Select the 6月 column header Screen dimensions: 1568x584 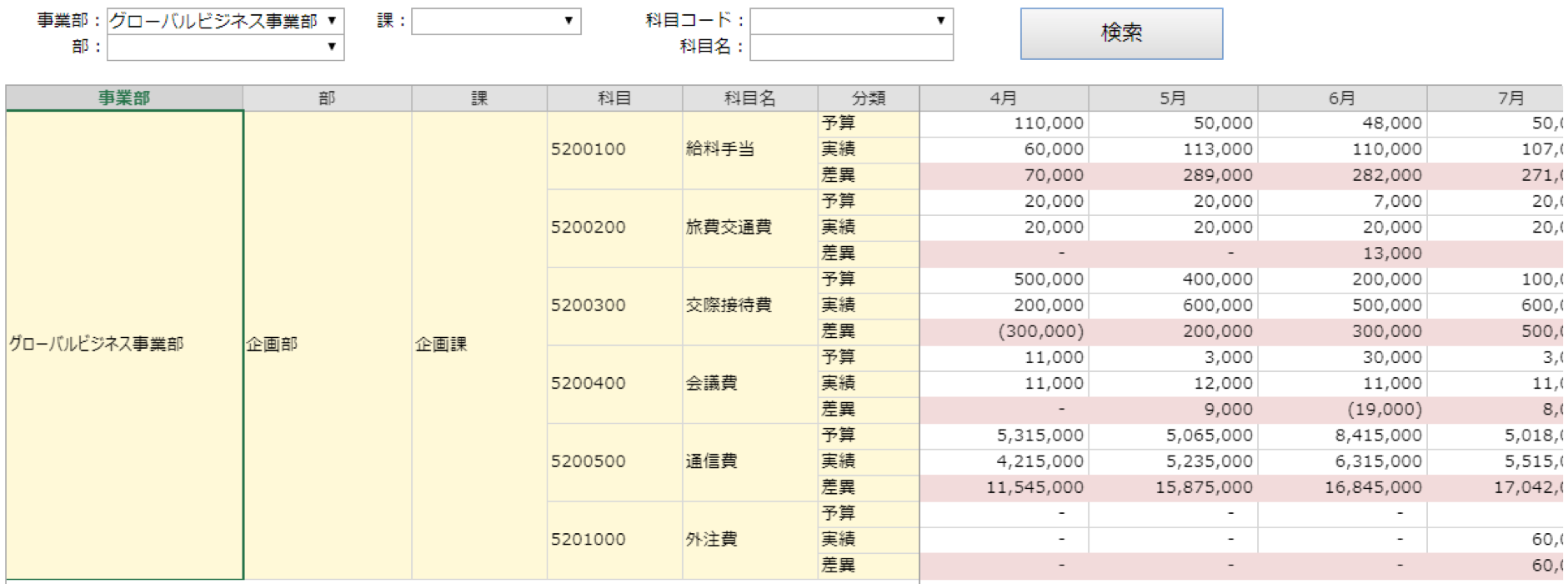pos(1342,98)
